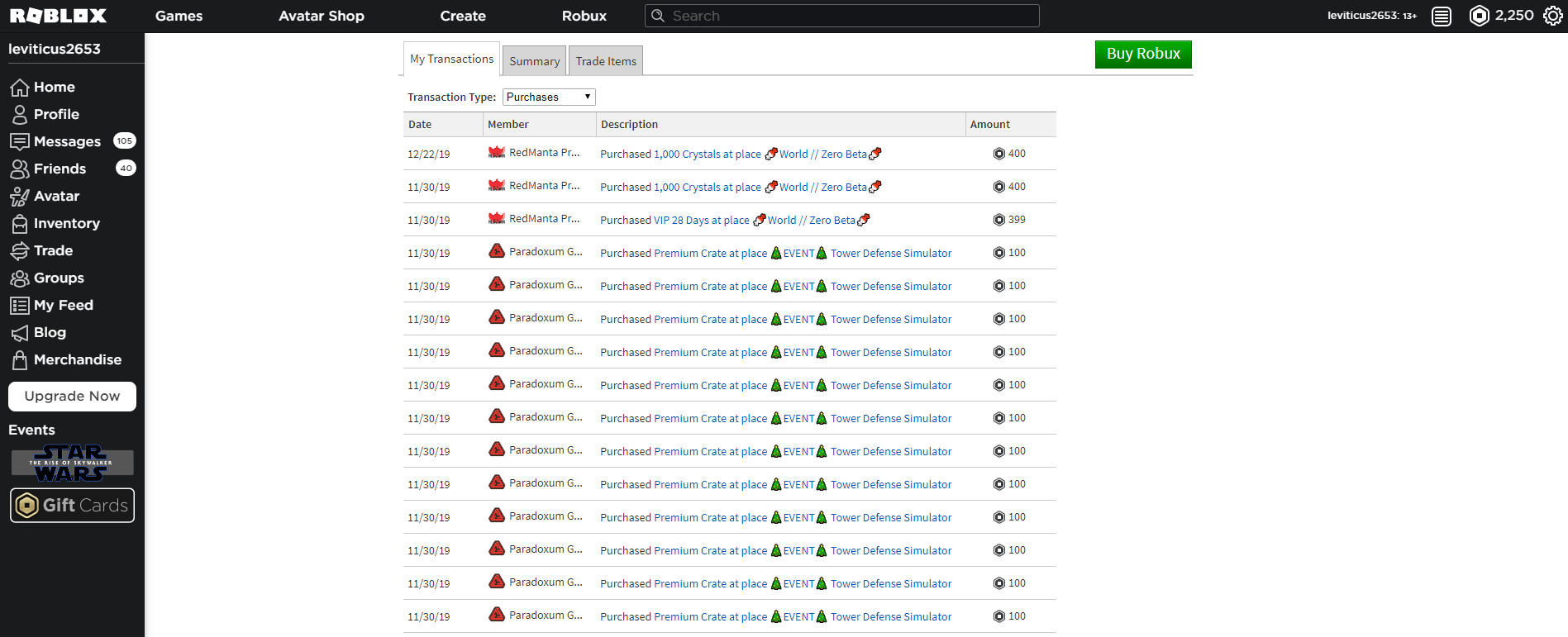Open the My Feed icon

coord(19,305)
